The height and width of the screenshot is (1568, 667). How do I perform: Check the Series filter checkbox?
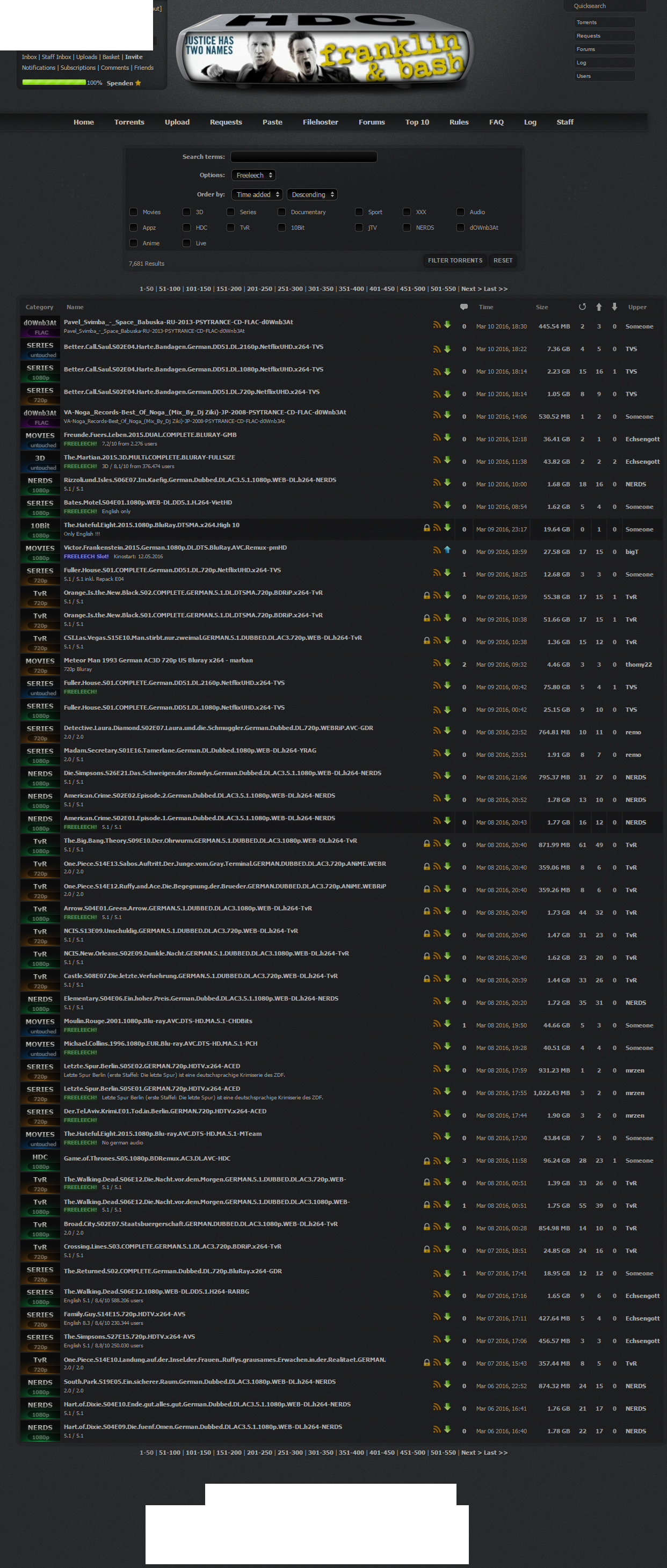tap(230, 212)
